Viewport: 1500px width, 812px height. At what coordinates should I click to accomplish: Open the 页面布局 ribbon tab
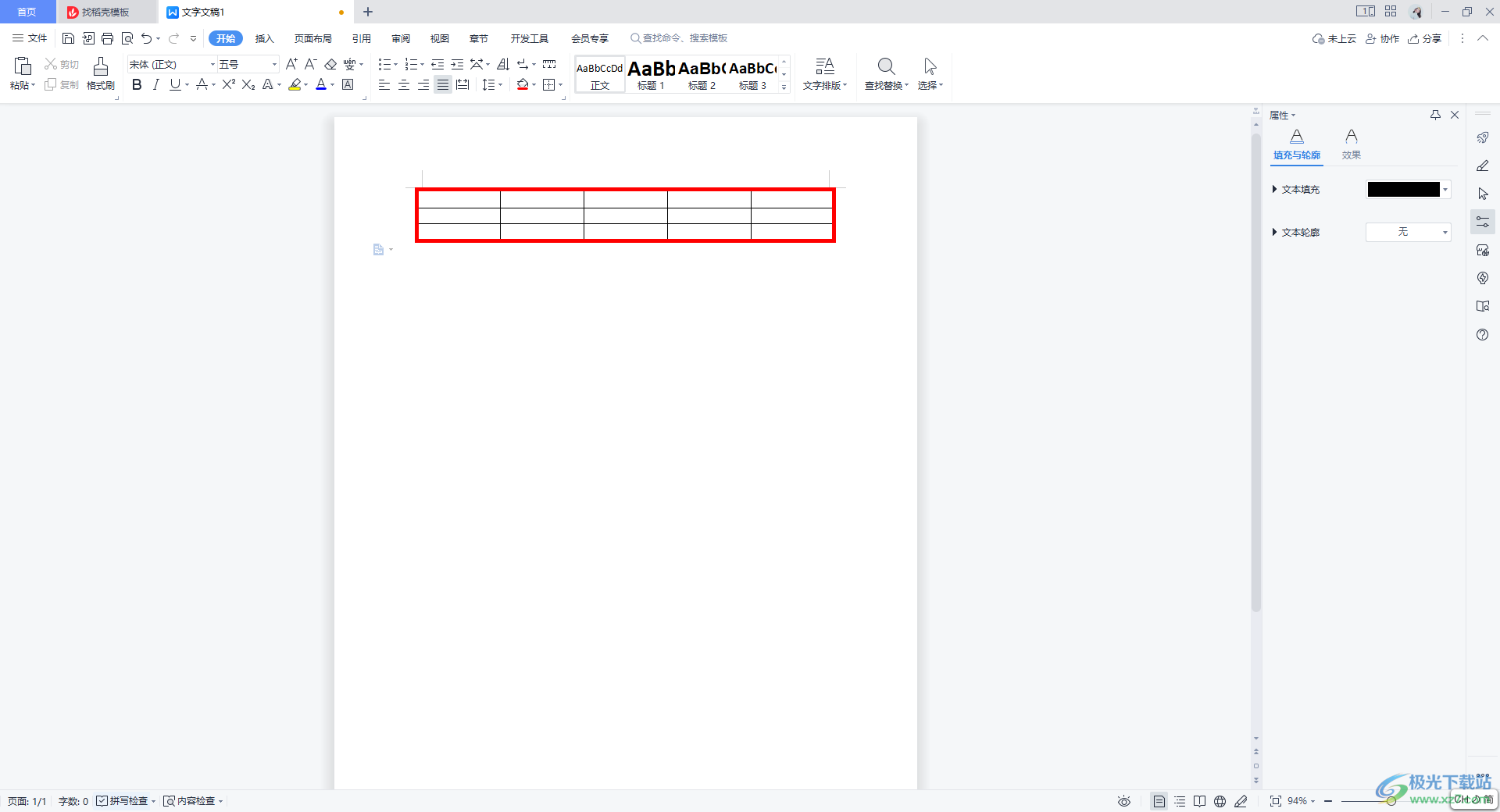click(312, 38)
